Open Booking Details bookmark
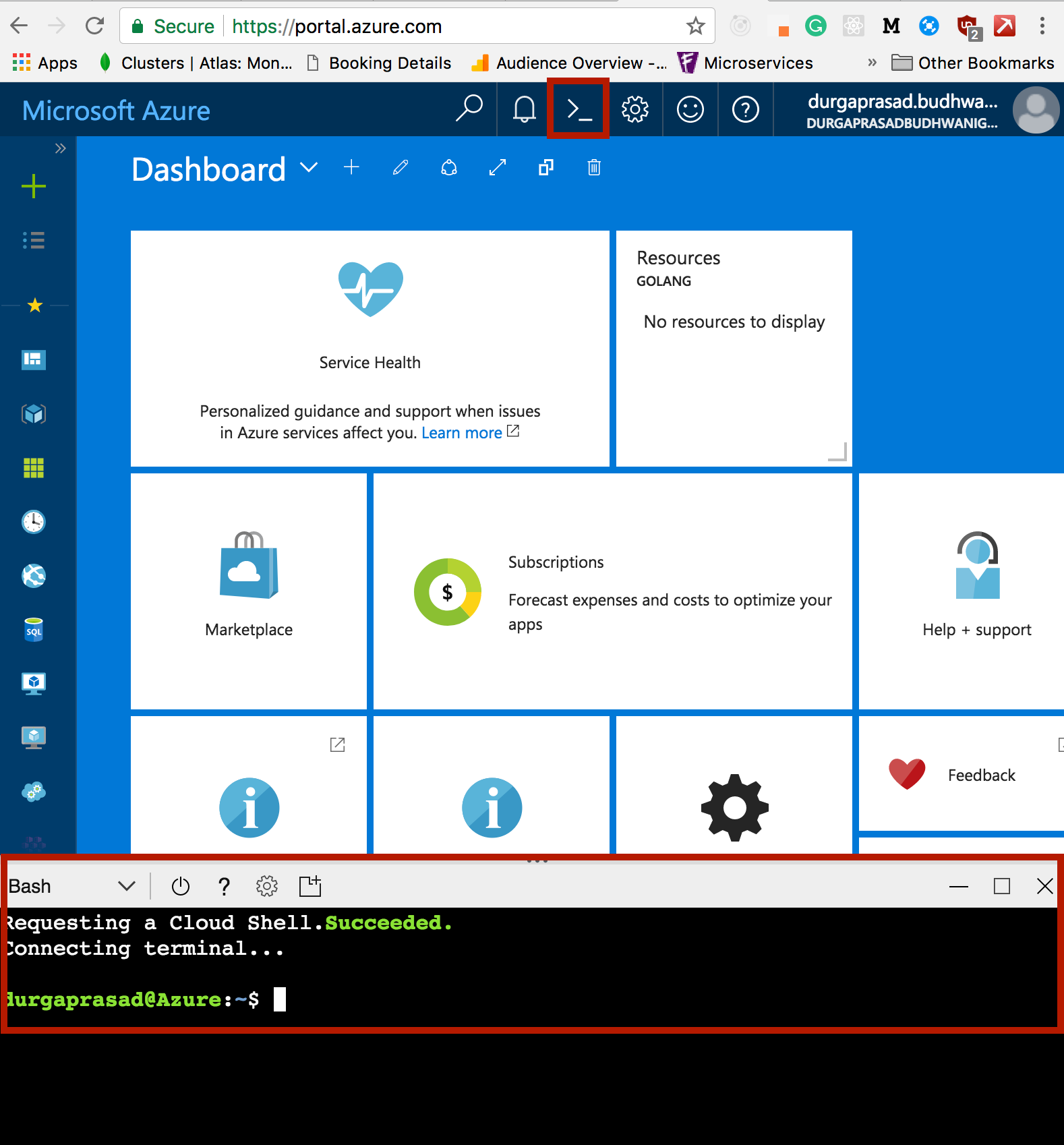Screen dimensions: 1064x1145 pos(379,63)
